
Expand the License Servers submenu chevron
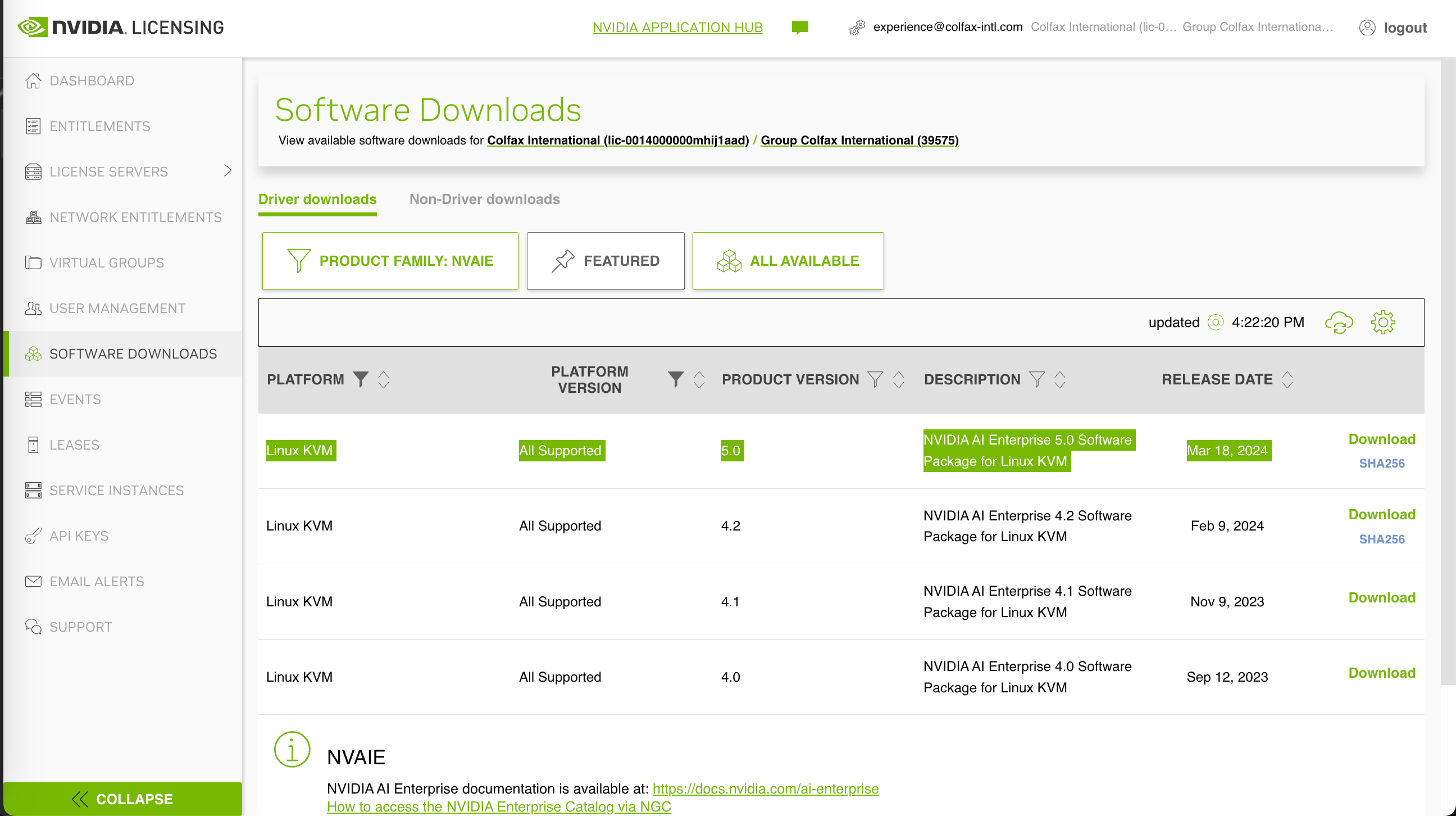coord(228,170)
